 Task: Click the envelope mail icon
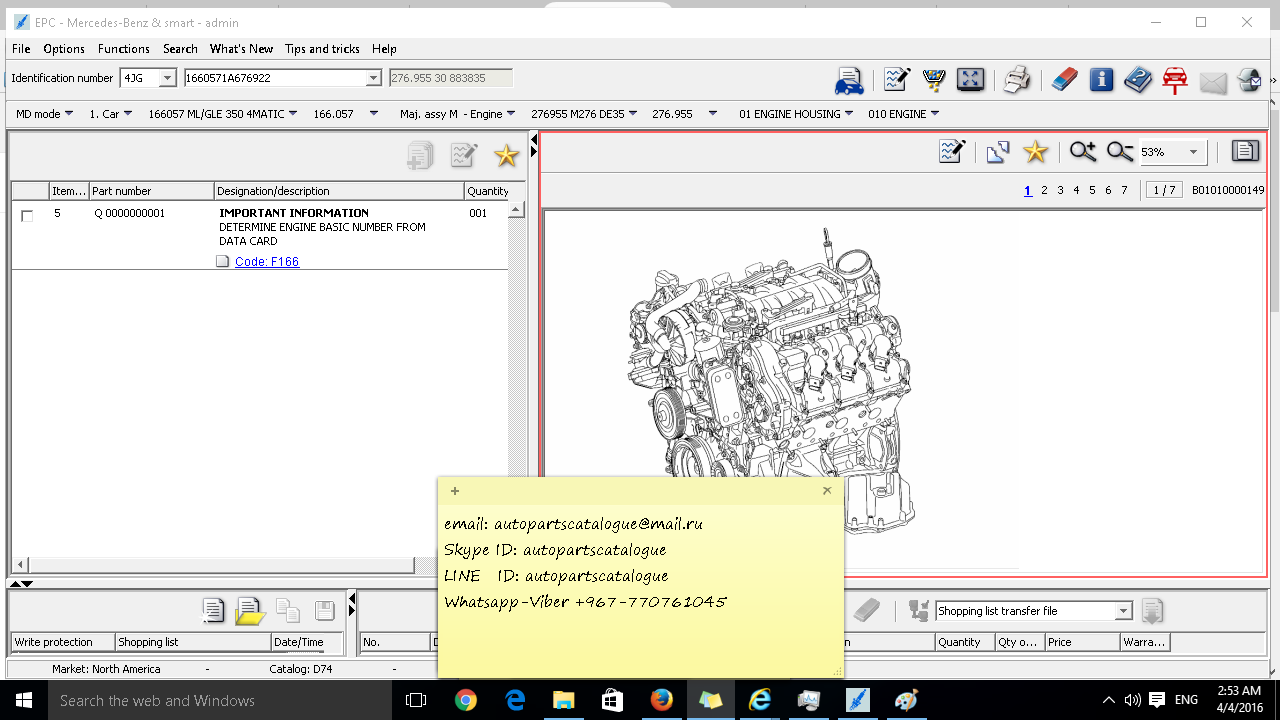(1213, 82)
